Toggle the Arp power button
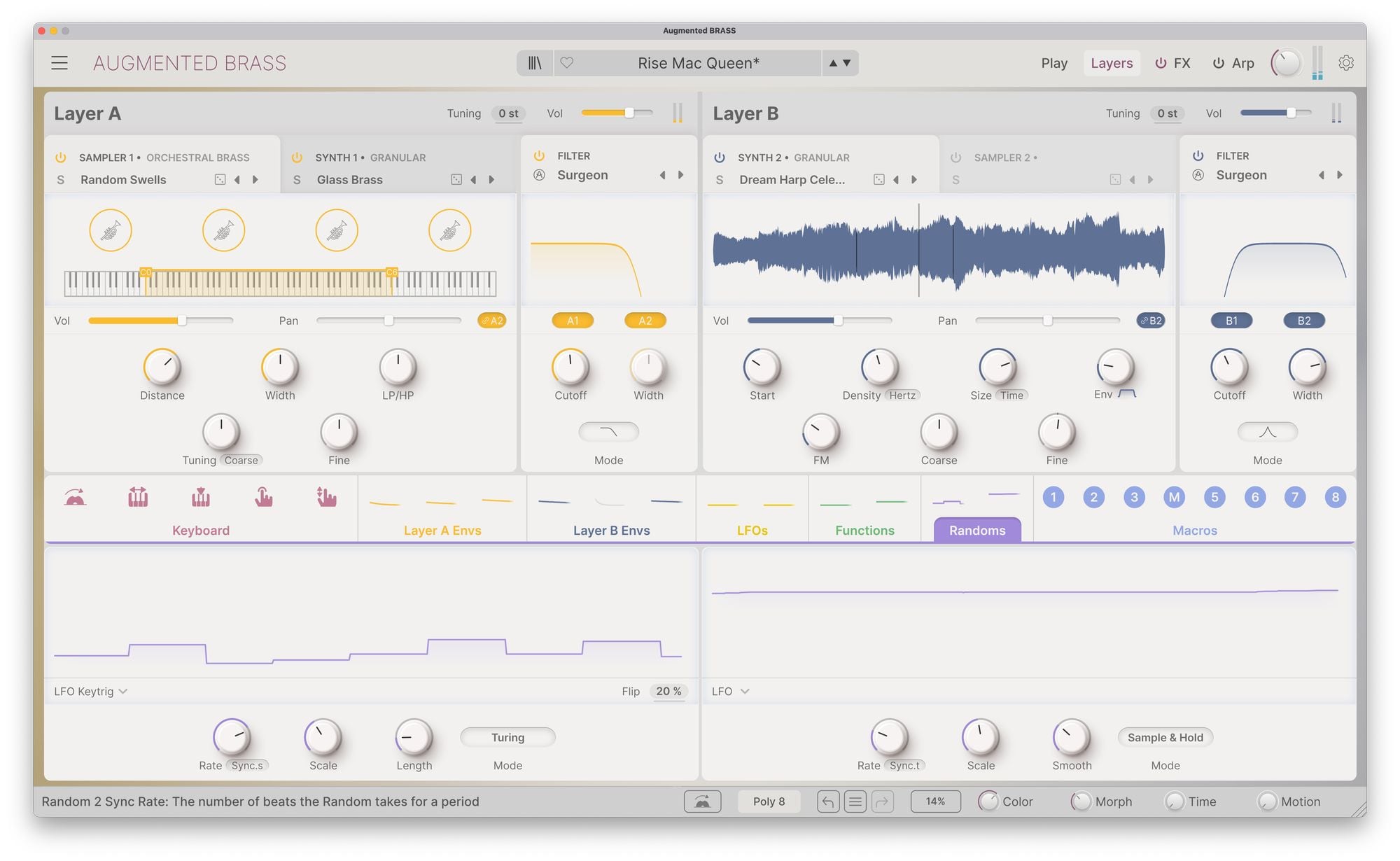This screenshot has height=861, width=1400. [x=1219, y=63]
